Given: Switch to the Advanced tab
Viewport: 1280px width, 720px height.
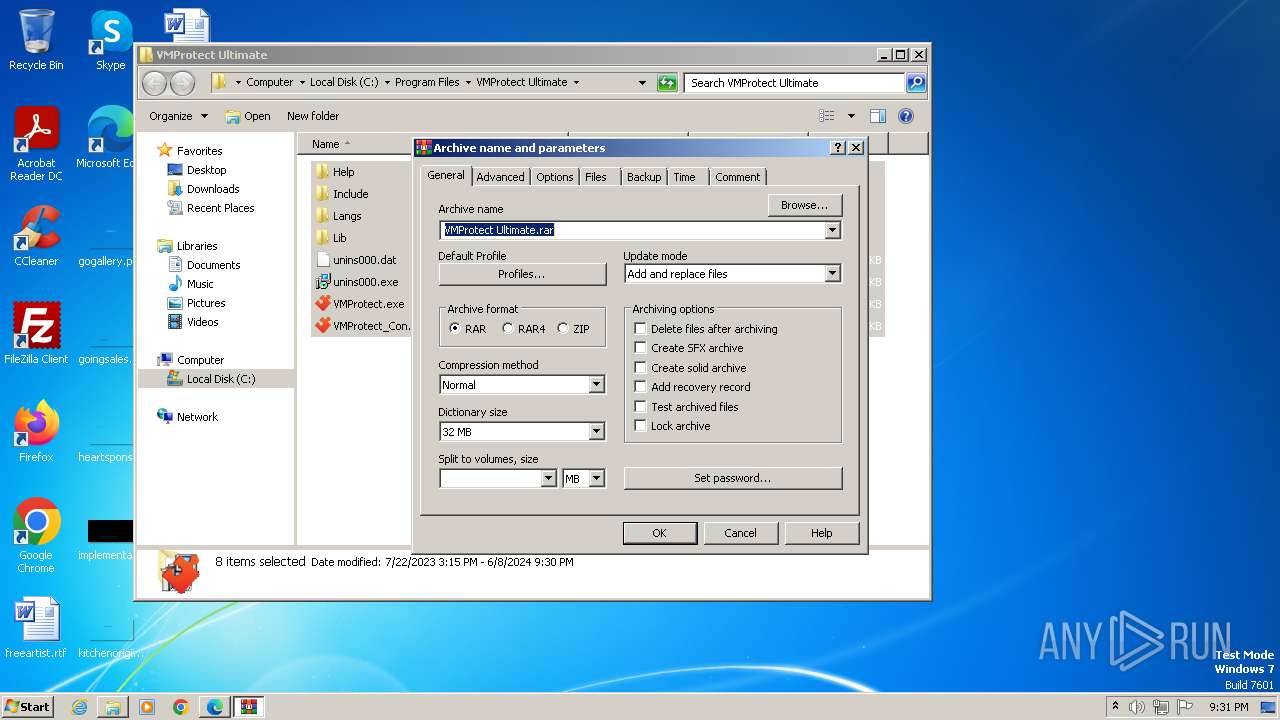Looking at the screenshot, I should [500, 177].
